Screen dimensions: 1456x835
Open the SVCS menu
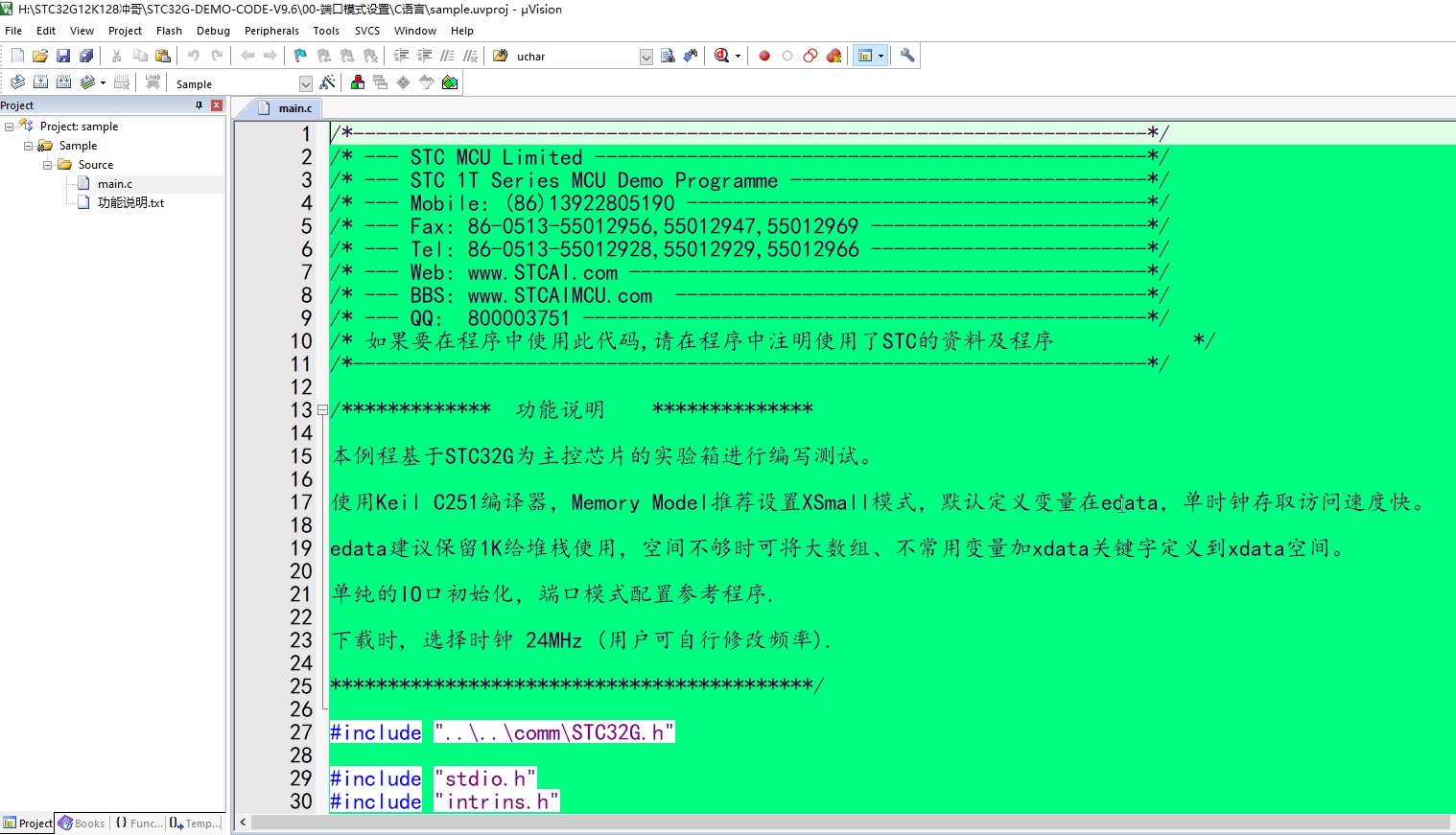point(367,31)
